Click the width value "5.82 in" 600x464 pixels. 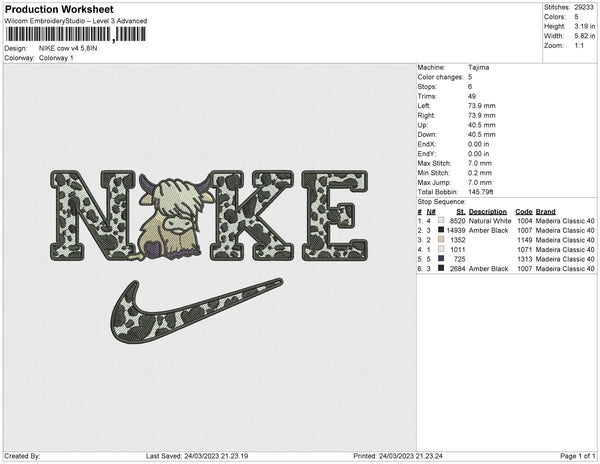click(x=584, y=36)
